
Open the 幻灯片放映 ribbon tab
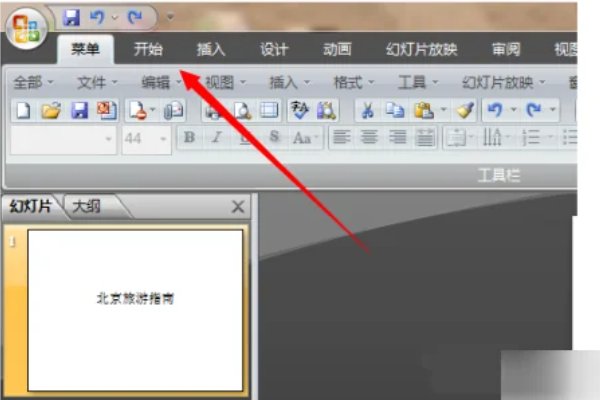point(421,49)
